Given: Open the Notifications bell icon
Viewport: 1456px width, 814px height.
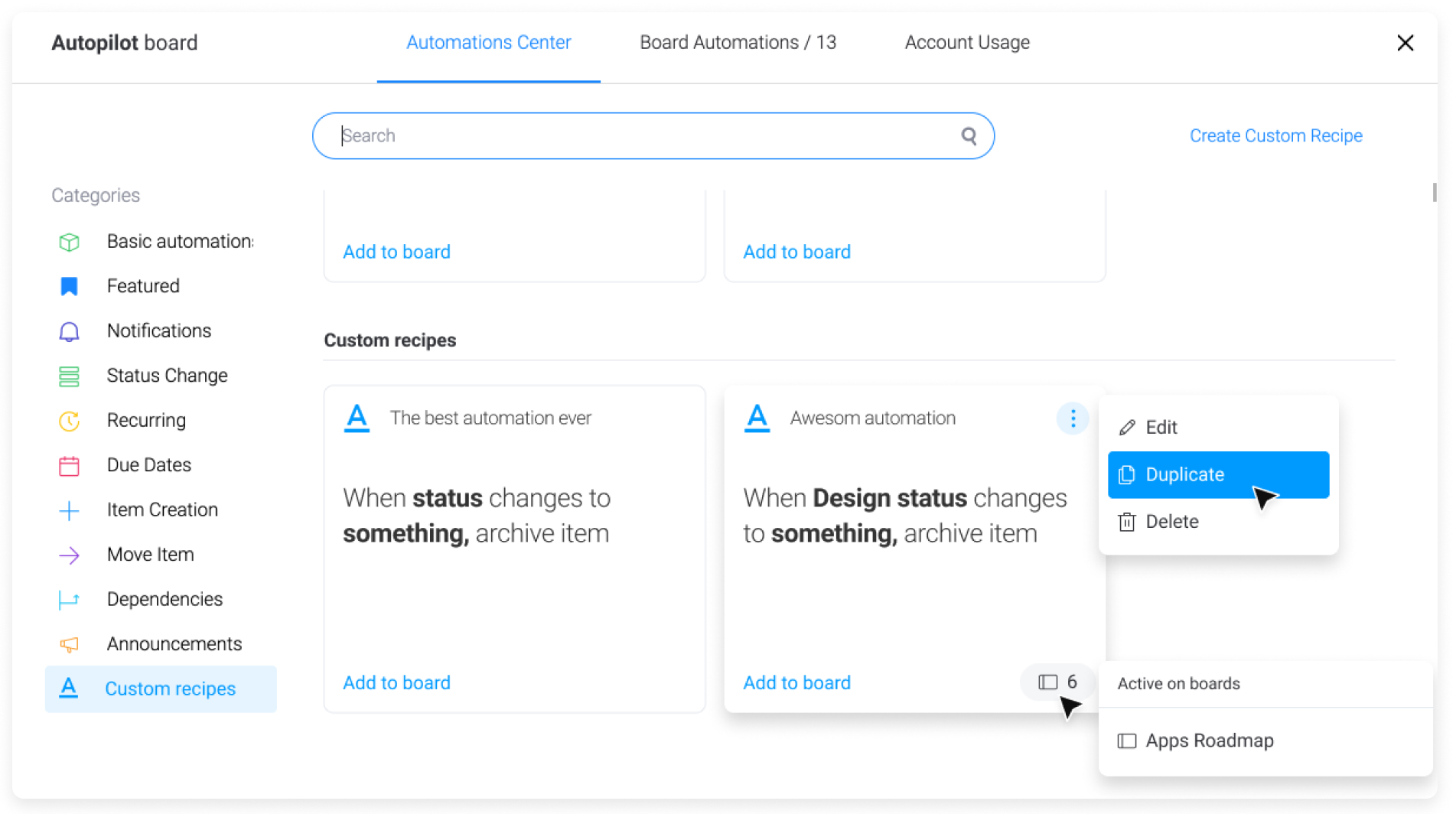Looking at the screenshot, I should [70, 330].
